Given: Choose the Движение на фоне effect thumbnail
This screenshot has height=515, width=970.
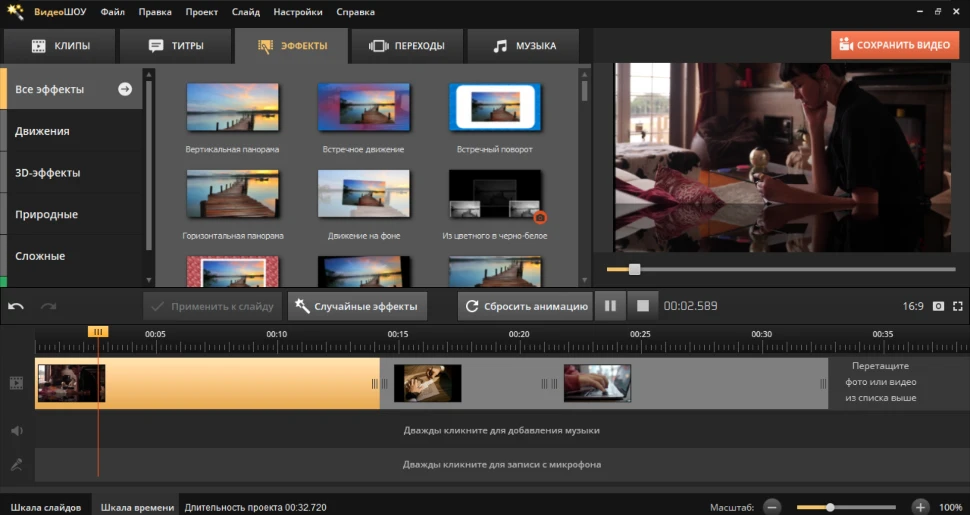Looking at the screenshot, I should point(364,194).
